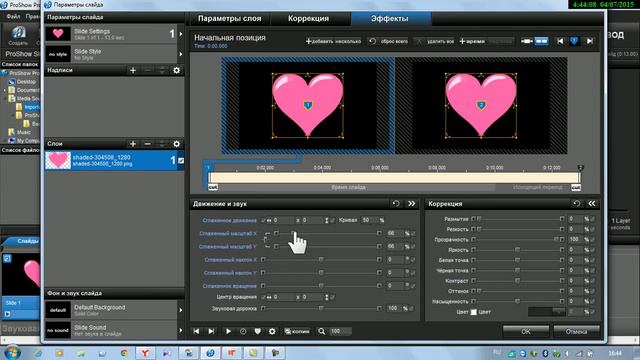Click keyframe 1 marker on the heart
This screenshot has width=640, height=360.
click(x=308, y=105)
